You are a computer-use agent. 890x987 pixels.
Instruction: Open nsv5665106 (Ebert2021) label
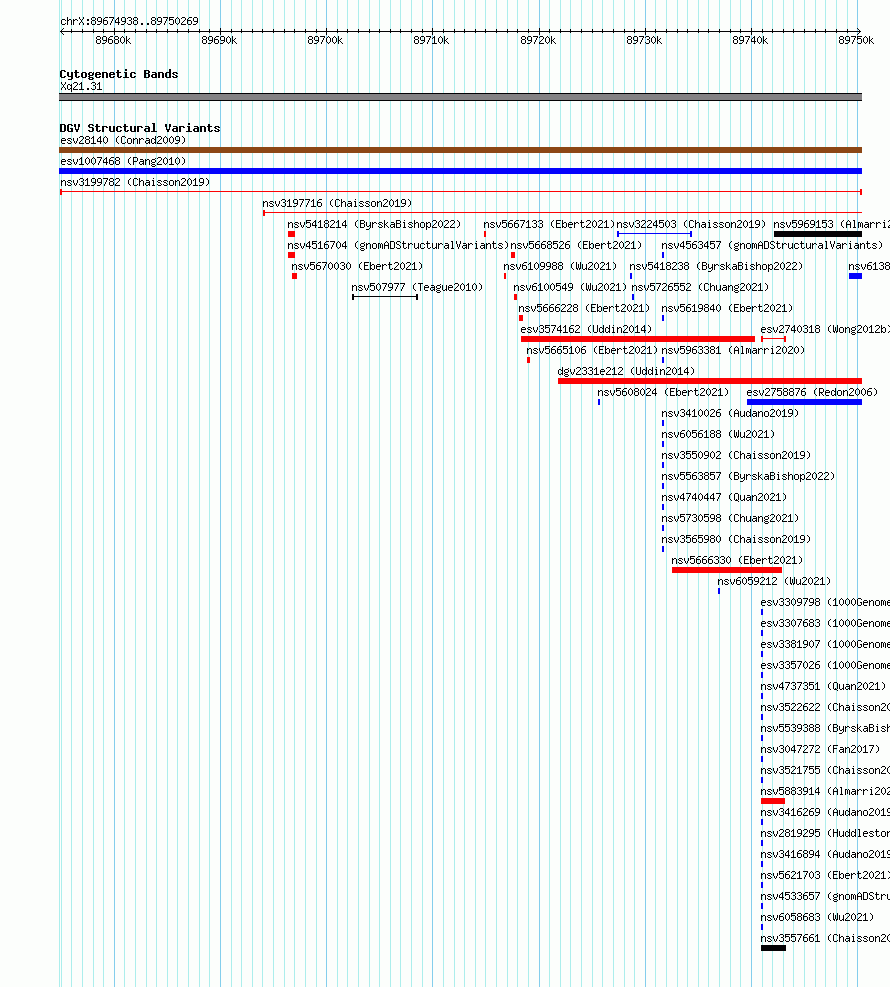[592, 351]
